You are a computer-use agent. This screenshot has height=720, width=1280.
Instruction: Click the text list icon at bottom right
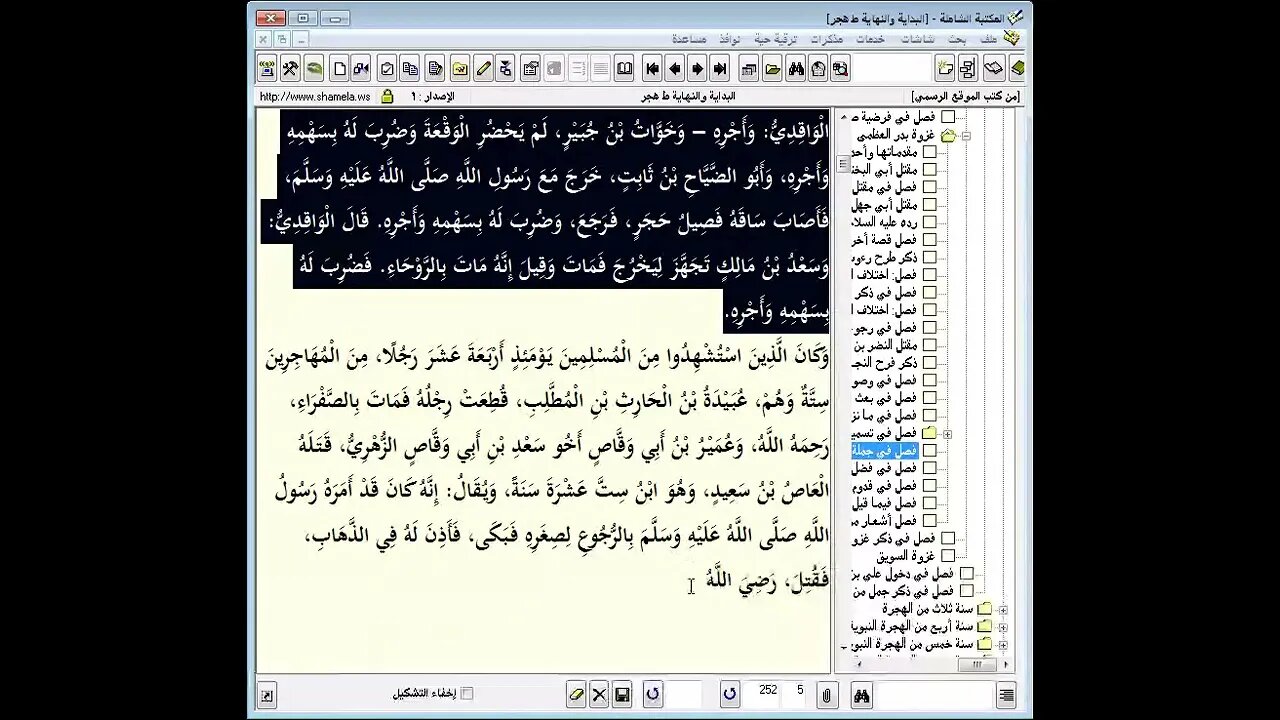point(1006,695)
